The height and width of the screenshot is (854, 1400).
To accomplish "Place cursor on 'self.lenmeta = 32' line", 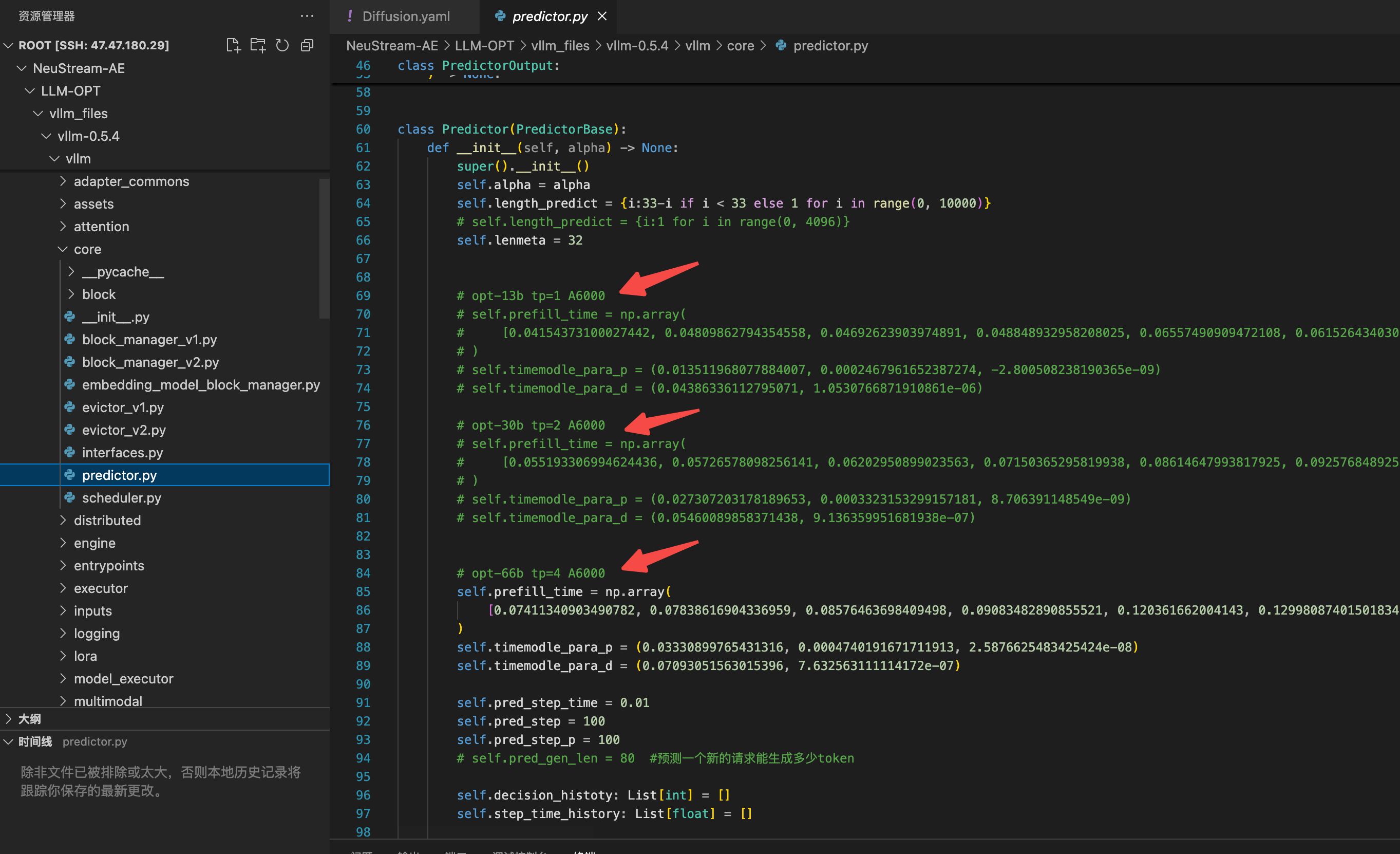I will point(519,240).
